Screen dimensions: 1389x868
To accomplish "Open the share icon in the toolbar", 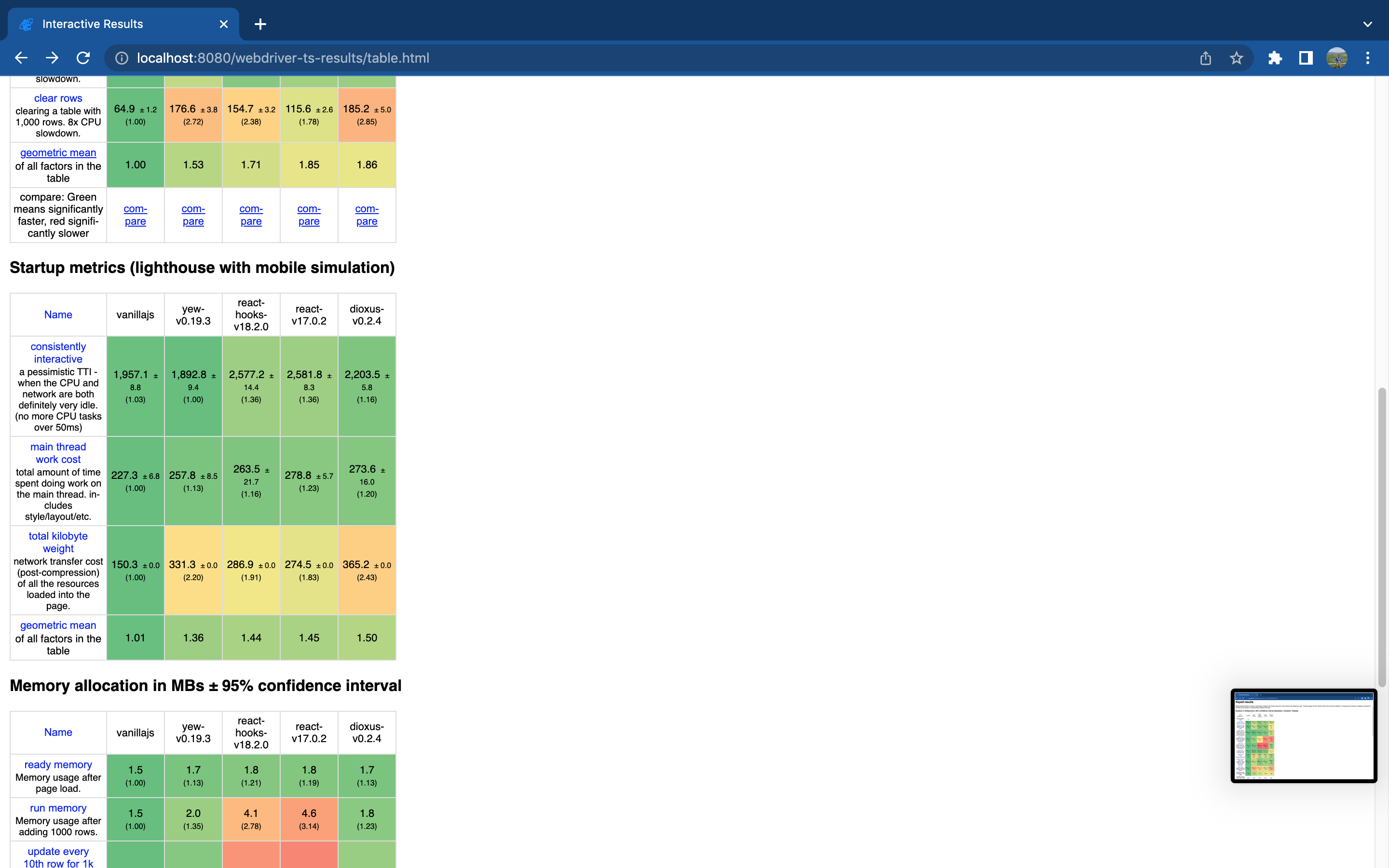I will pyautogui.click(x=1205, y=57).
